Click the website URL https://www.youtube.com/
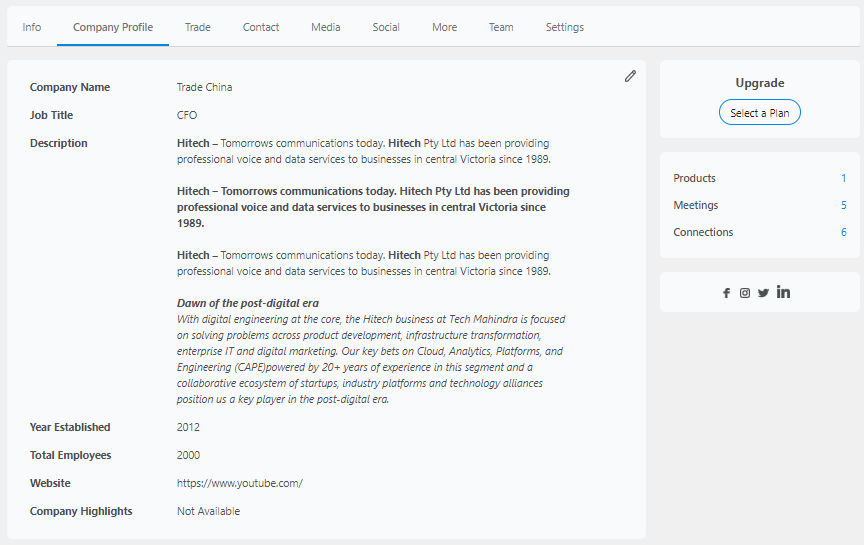The width and height of the screenshot is (864, 545). click(240, 483)
